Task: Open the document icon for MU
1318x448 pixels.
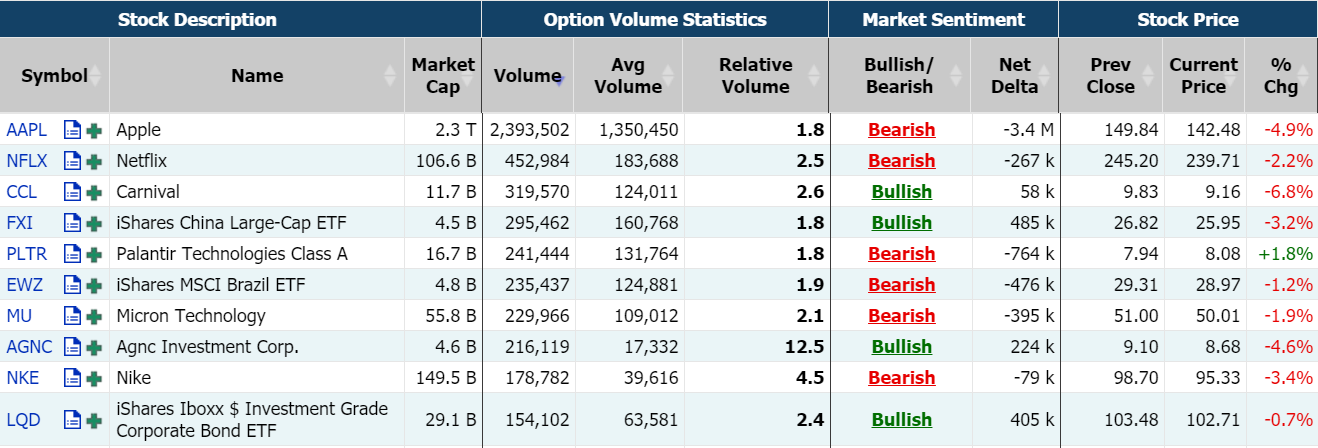Action: coord(72,316)
